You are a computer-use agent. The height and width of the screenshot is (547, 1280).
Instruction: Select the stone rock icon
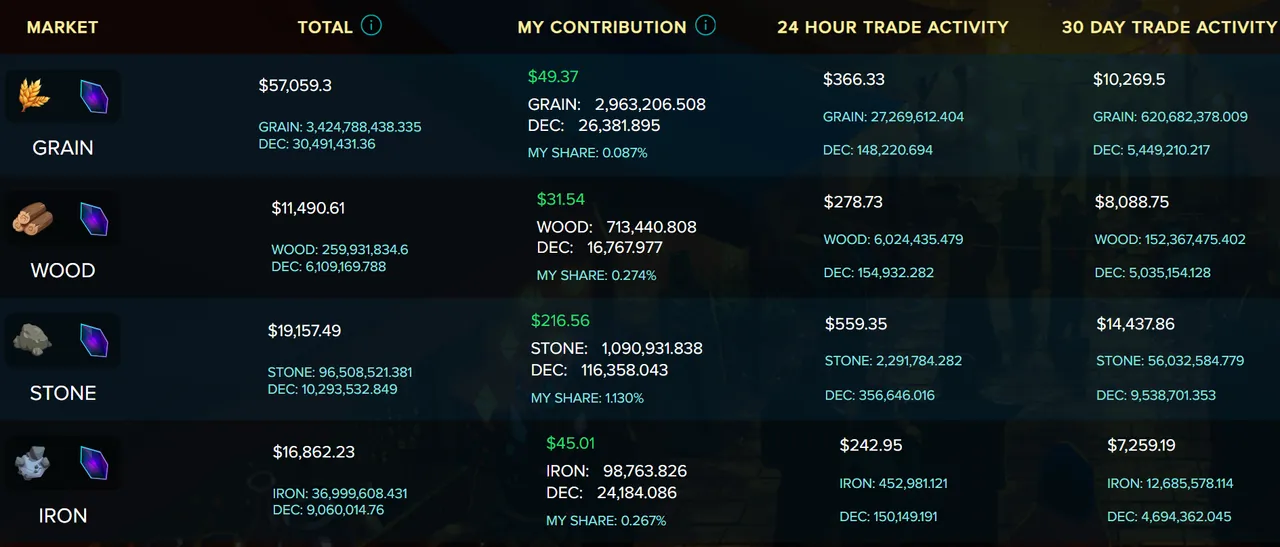(x=33, y=341)
